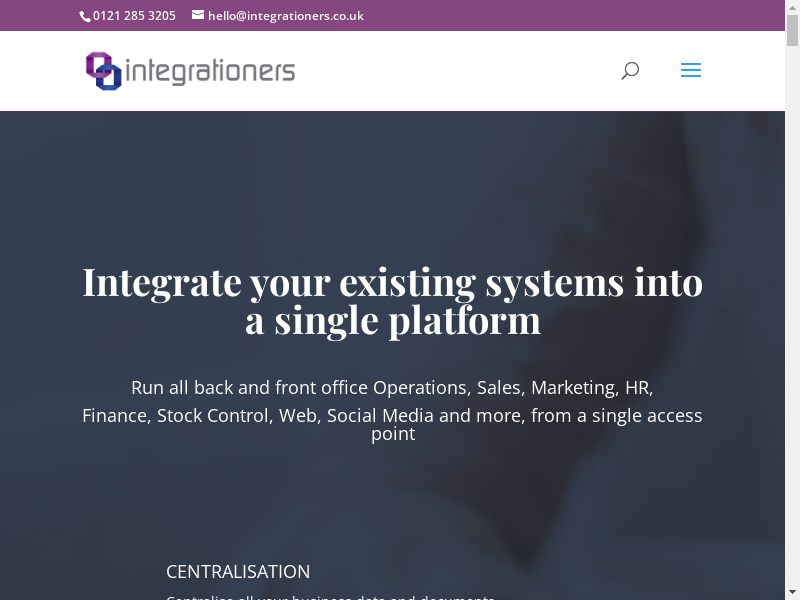The image size is (800, 600).
Task: Select the CENTRALISATION section heading
Action: click(x=238, y=572)
